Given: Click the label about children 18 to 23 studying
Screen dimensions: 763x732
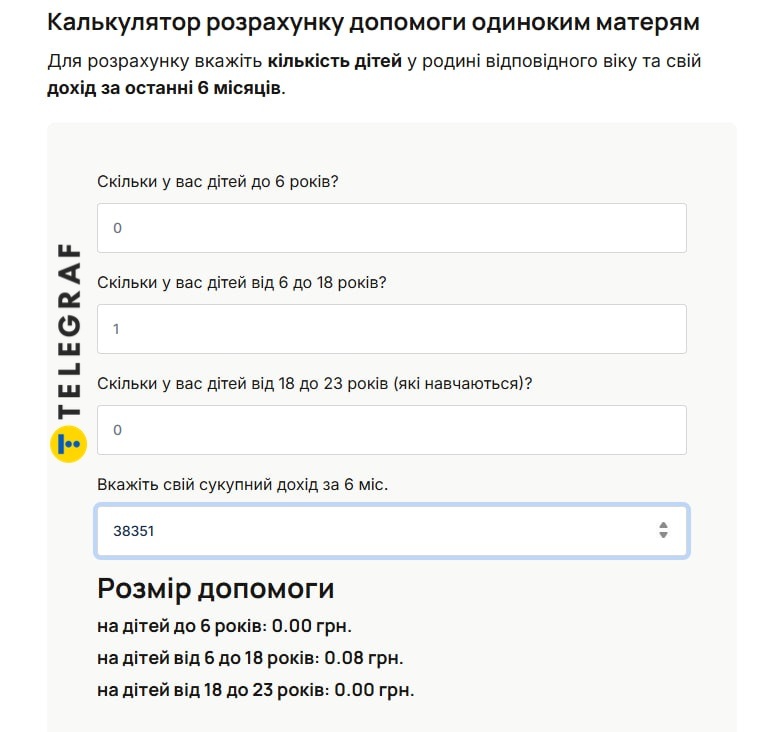Looking at the screenshot, I should [x=314, y=383].
